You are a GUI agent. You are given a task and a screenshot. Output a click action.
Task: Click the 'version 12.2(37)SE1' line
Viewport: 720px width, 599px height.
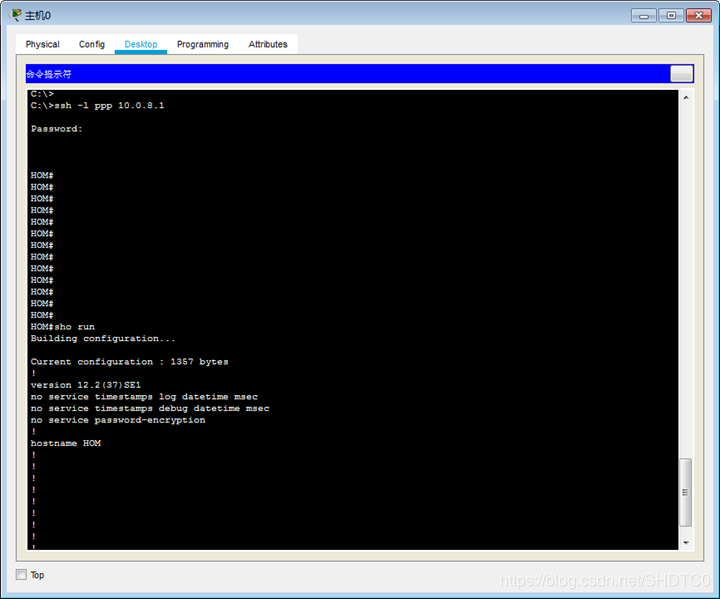[86, 385]
